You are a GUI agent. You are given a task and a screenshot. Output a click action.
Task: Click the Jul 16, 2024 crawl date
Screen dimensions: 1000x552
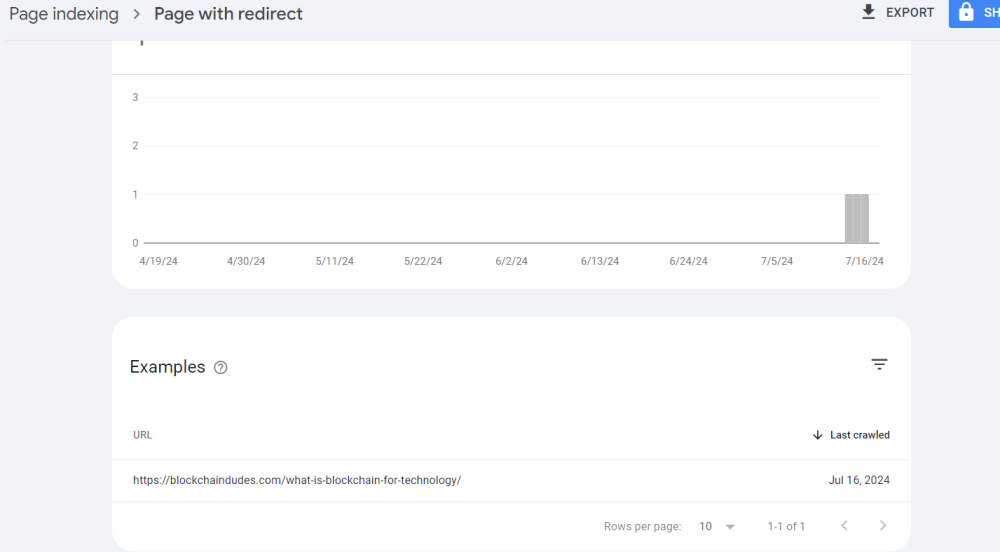click(859, 480)
